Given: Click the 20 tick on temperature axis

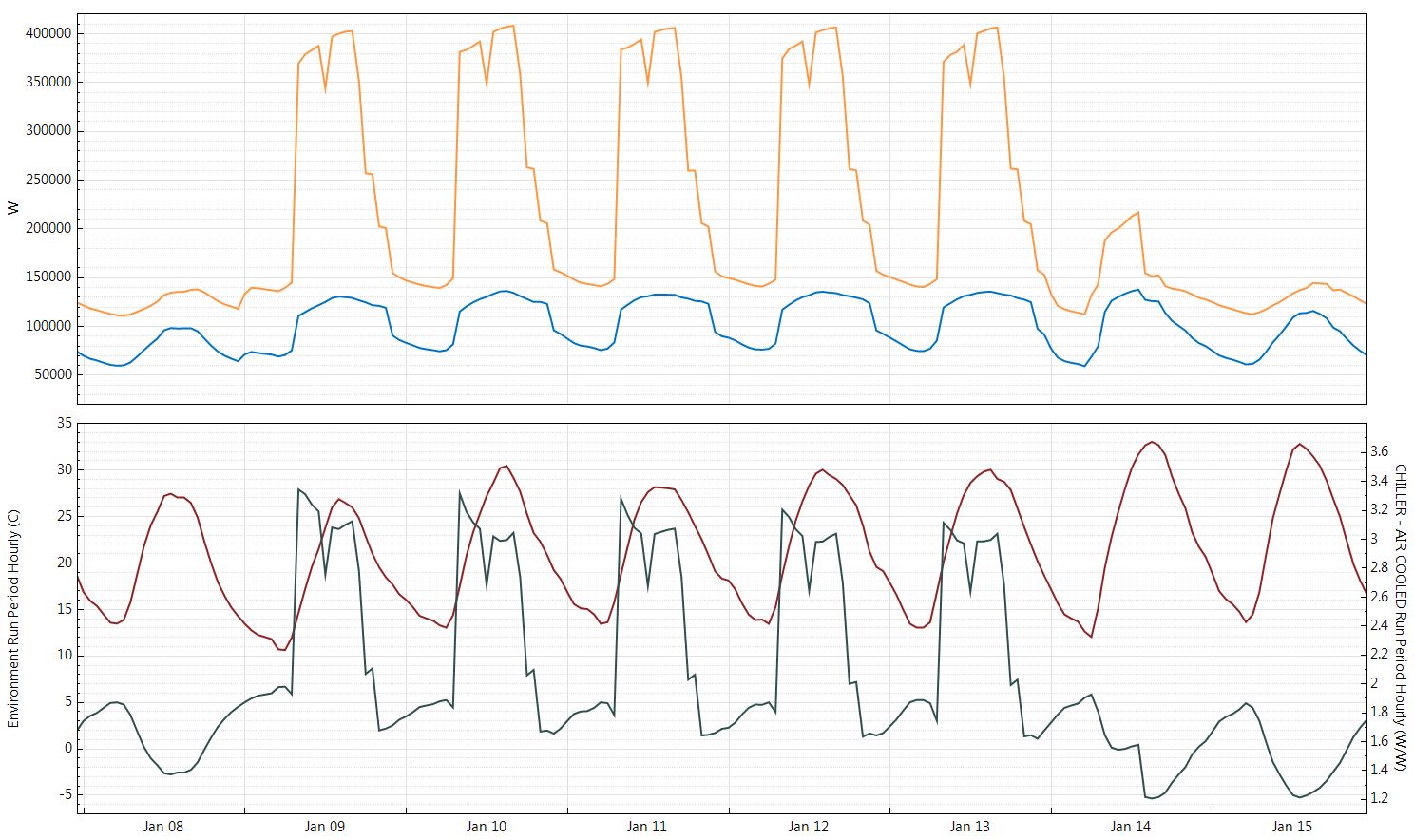Looking at the screenshot, I should coord(64,563).
